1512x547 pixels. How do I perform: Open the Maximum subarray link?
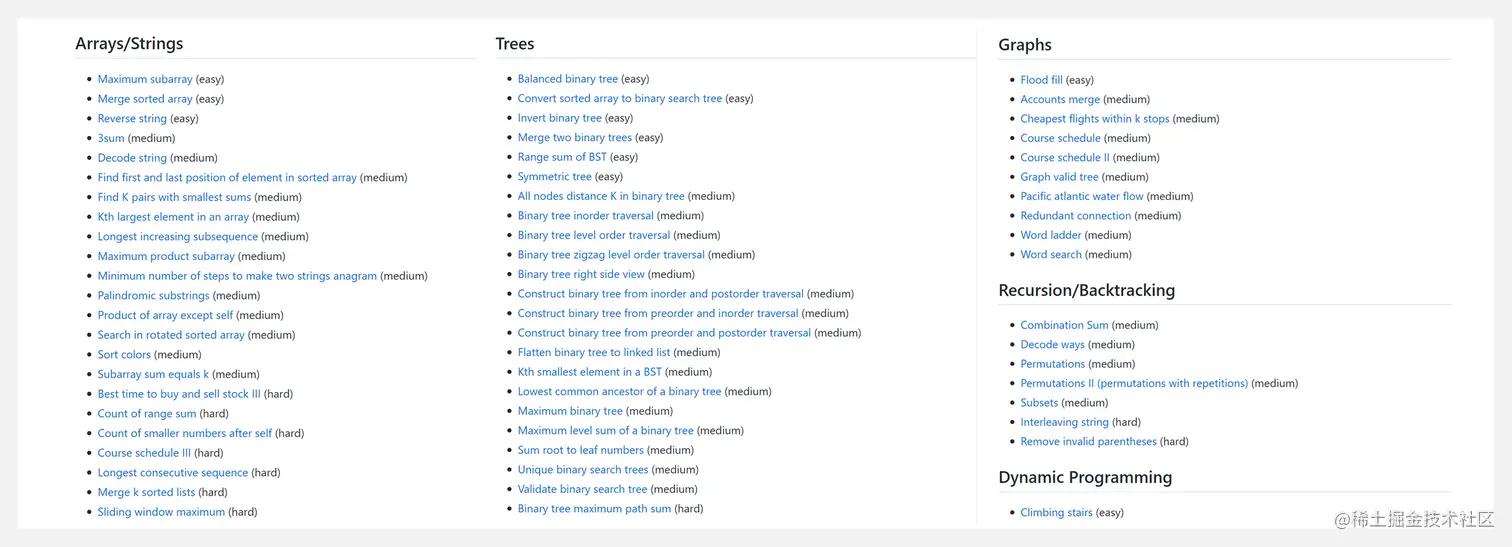[145, 79]
